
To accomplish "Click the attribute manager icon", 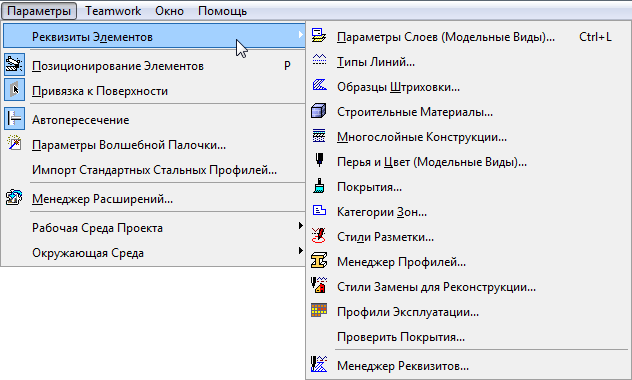I will click(x=319, y=364).
